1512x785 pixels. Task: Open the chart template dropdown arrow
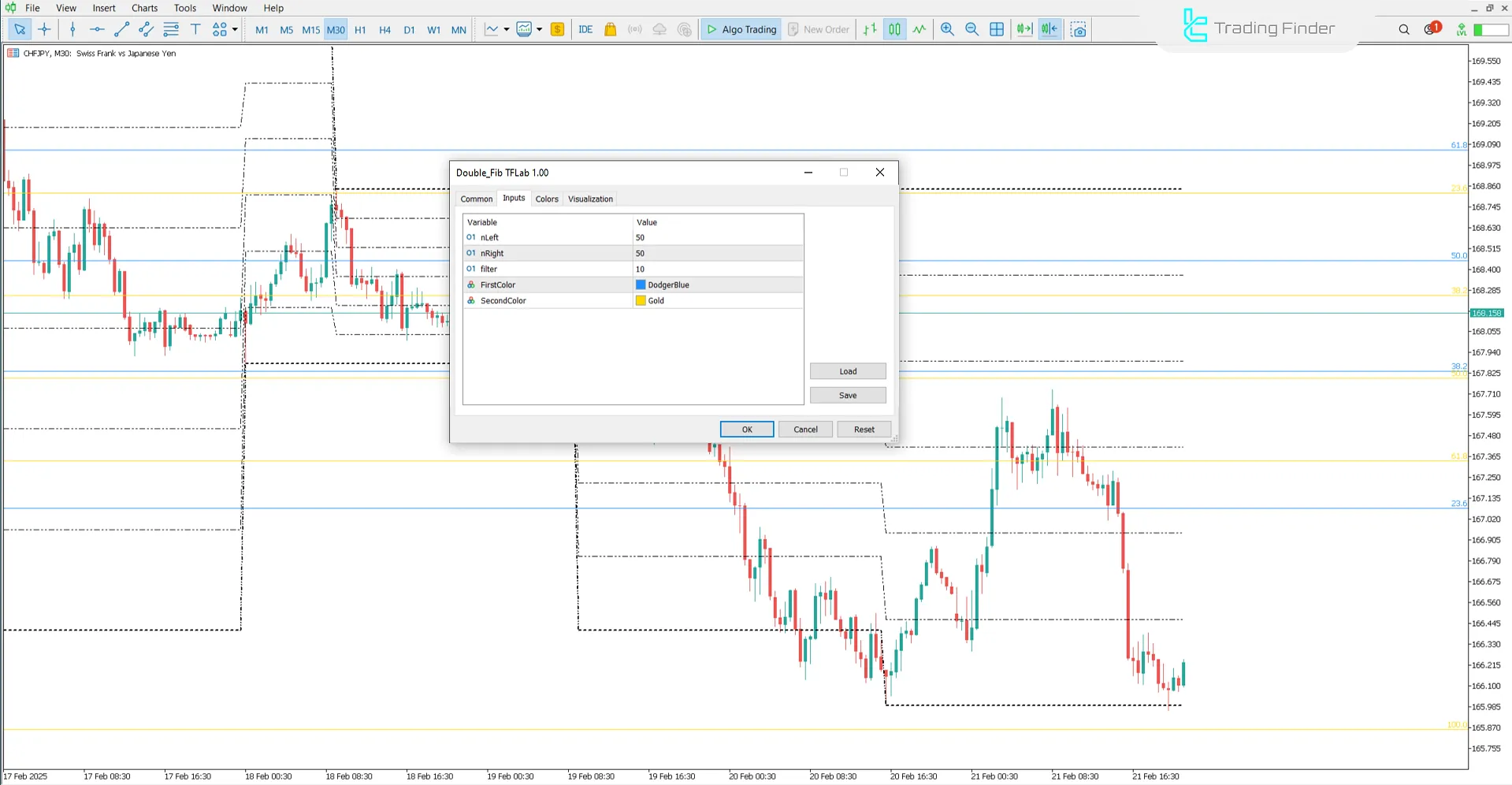[x=540, y=29]
